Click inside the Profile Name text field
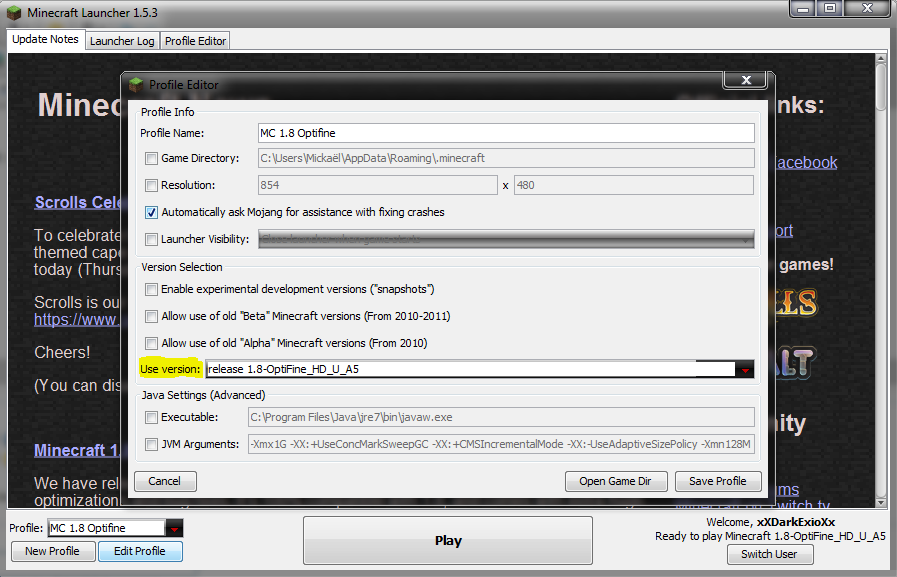The image size is (897, 577). click(x=505, y=133)
